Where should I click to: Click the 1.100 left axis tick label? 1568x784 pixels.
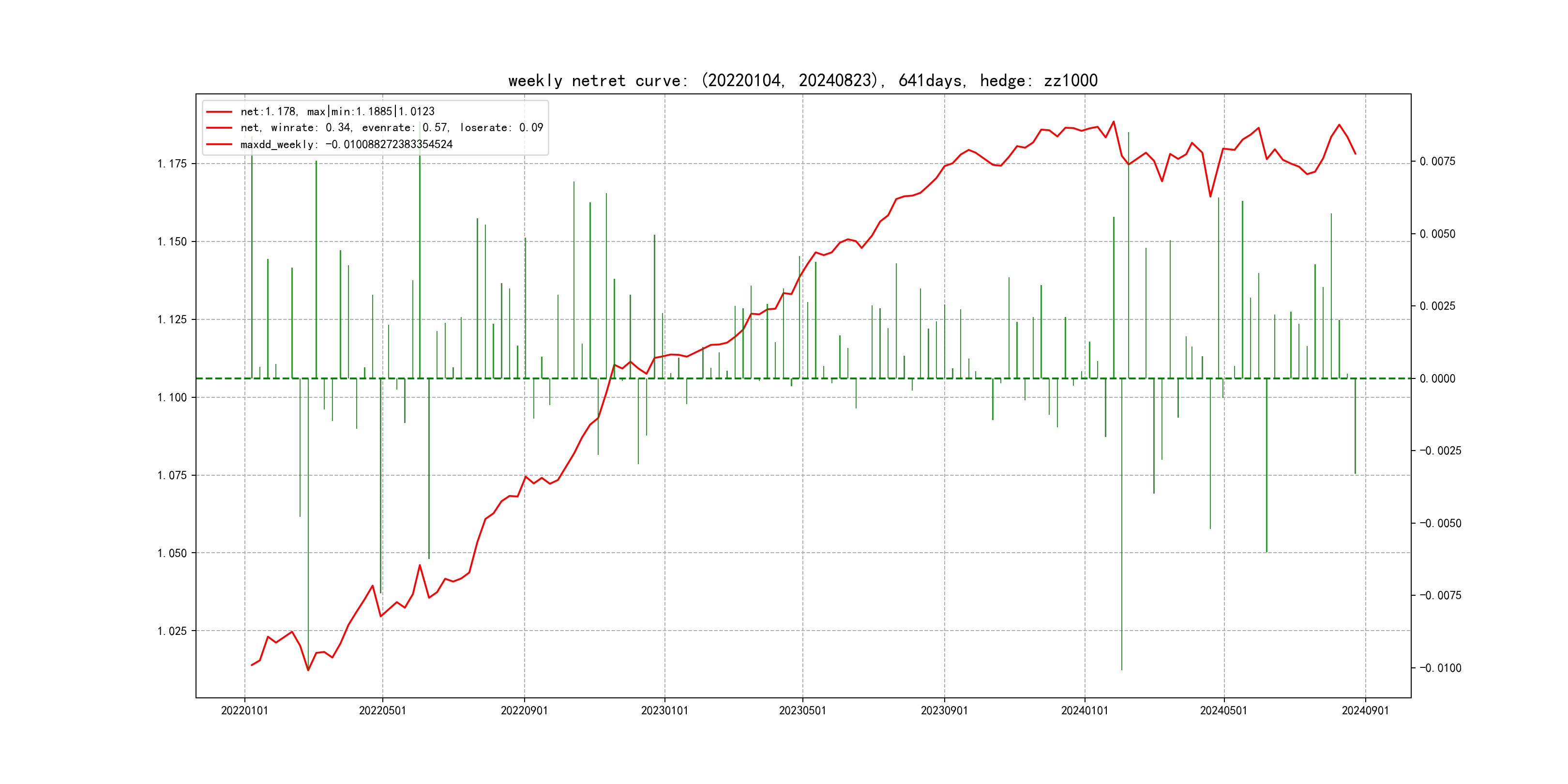pos(172,397)
